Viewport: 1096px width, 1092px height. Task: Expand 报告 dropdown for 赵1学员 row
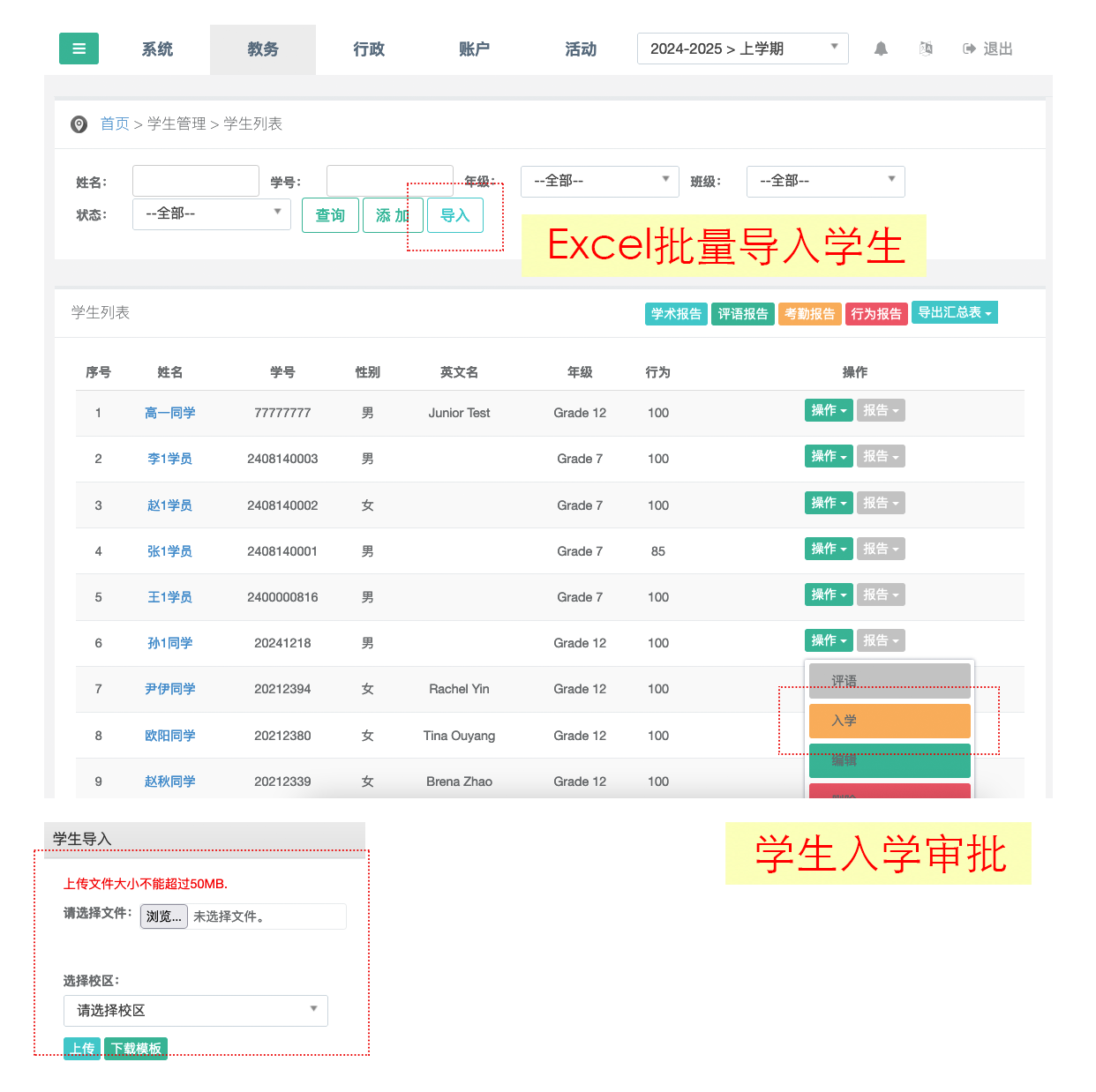881,503
